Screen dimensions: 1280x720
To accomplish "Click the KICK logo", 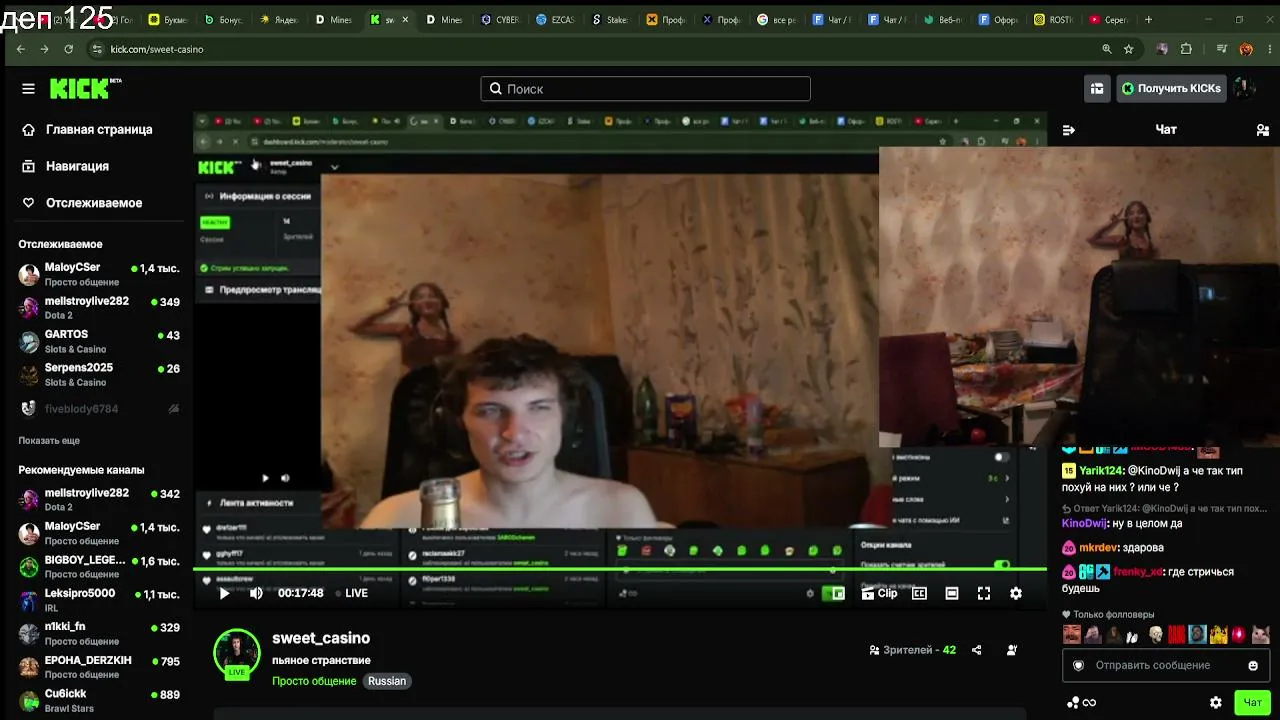I will [85, 88].
